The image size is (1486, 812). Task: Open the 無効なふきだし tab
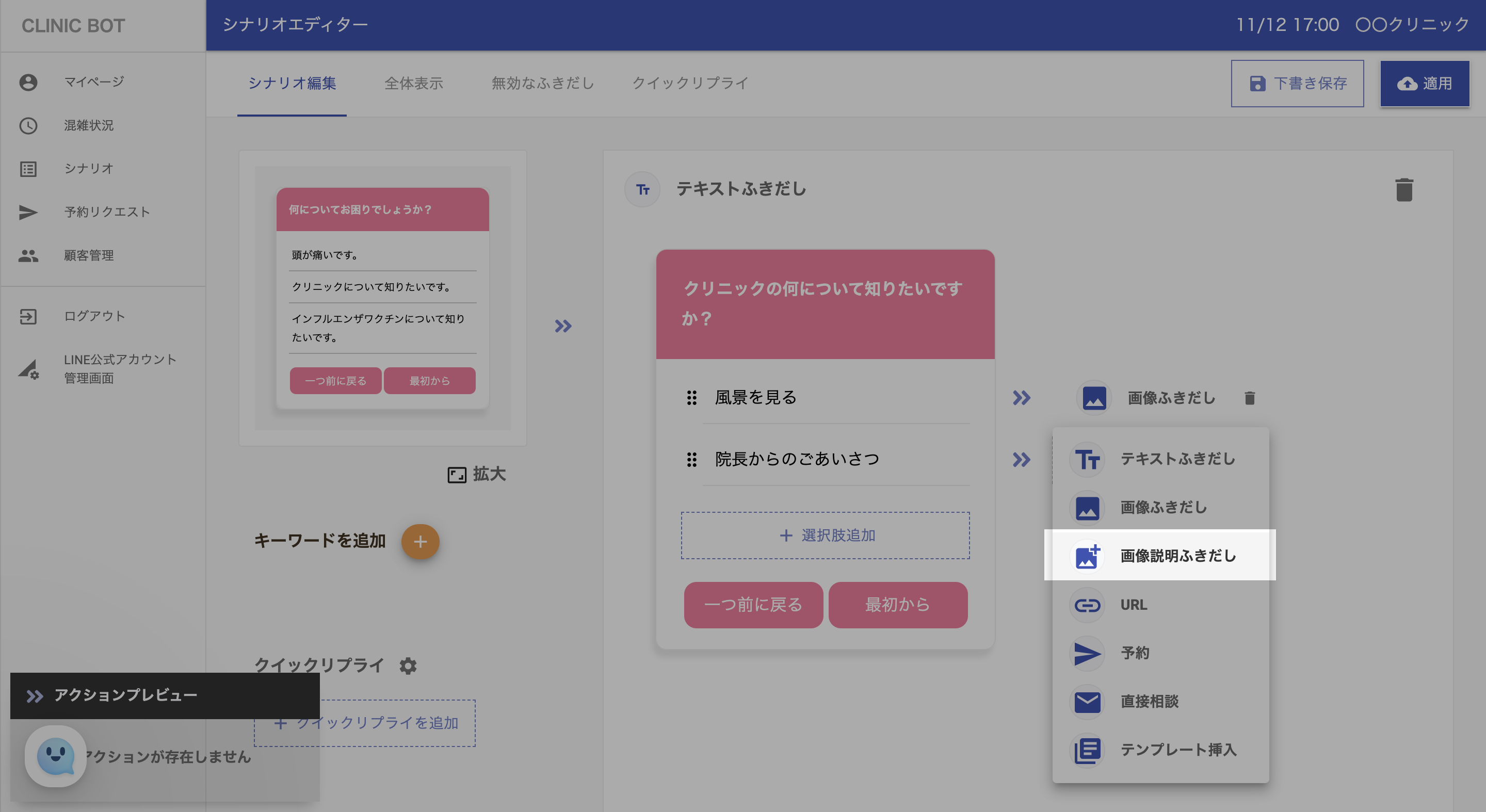tap(542, 83)
